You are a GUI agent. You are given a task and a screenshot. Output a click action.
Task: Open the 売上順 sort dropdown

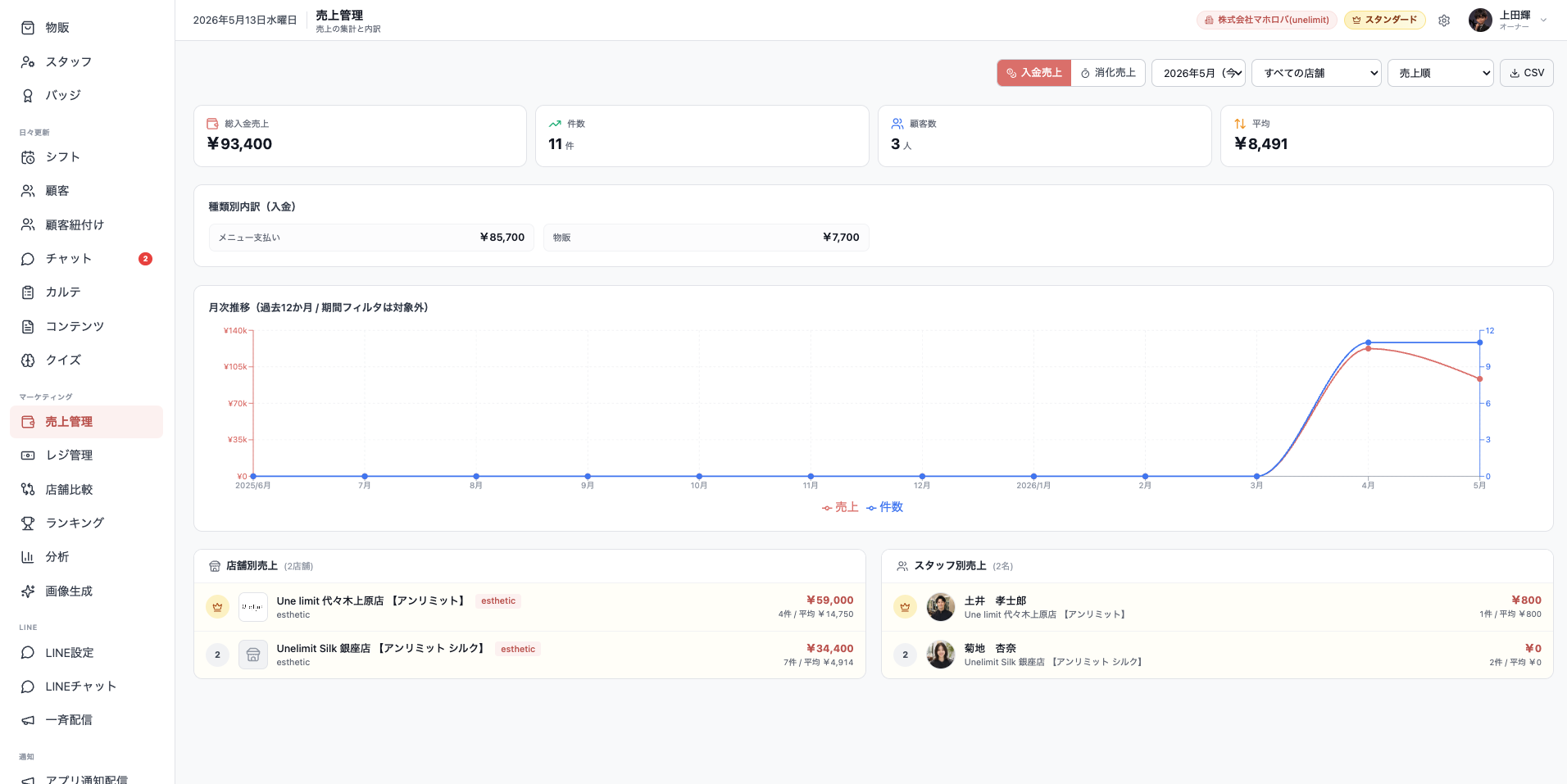(1441, 73)
